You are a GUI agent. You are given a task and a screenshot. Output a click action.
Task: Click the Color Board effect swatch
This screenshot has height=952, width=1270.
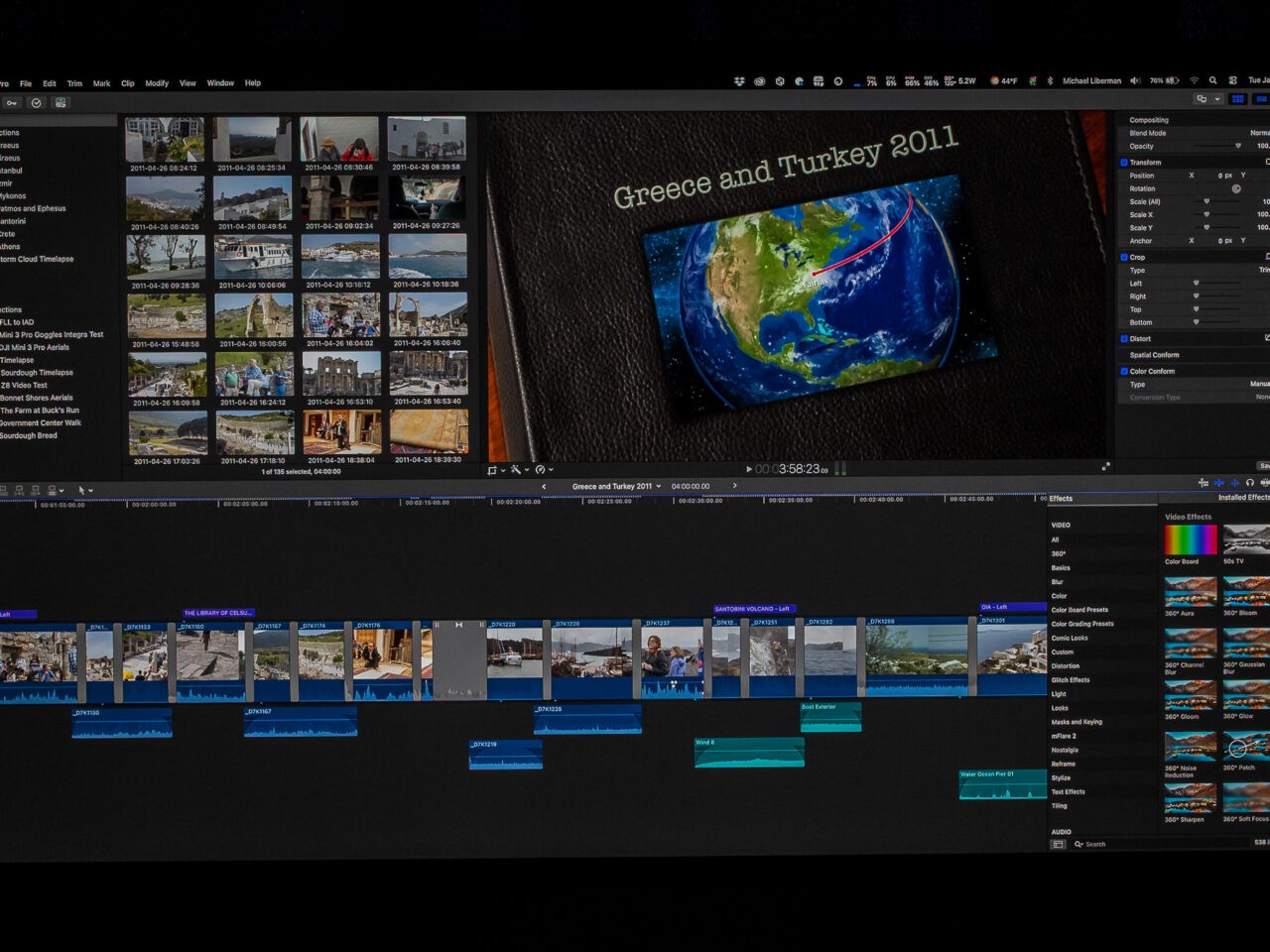(1190, 540)
